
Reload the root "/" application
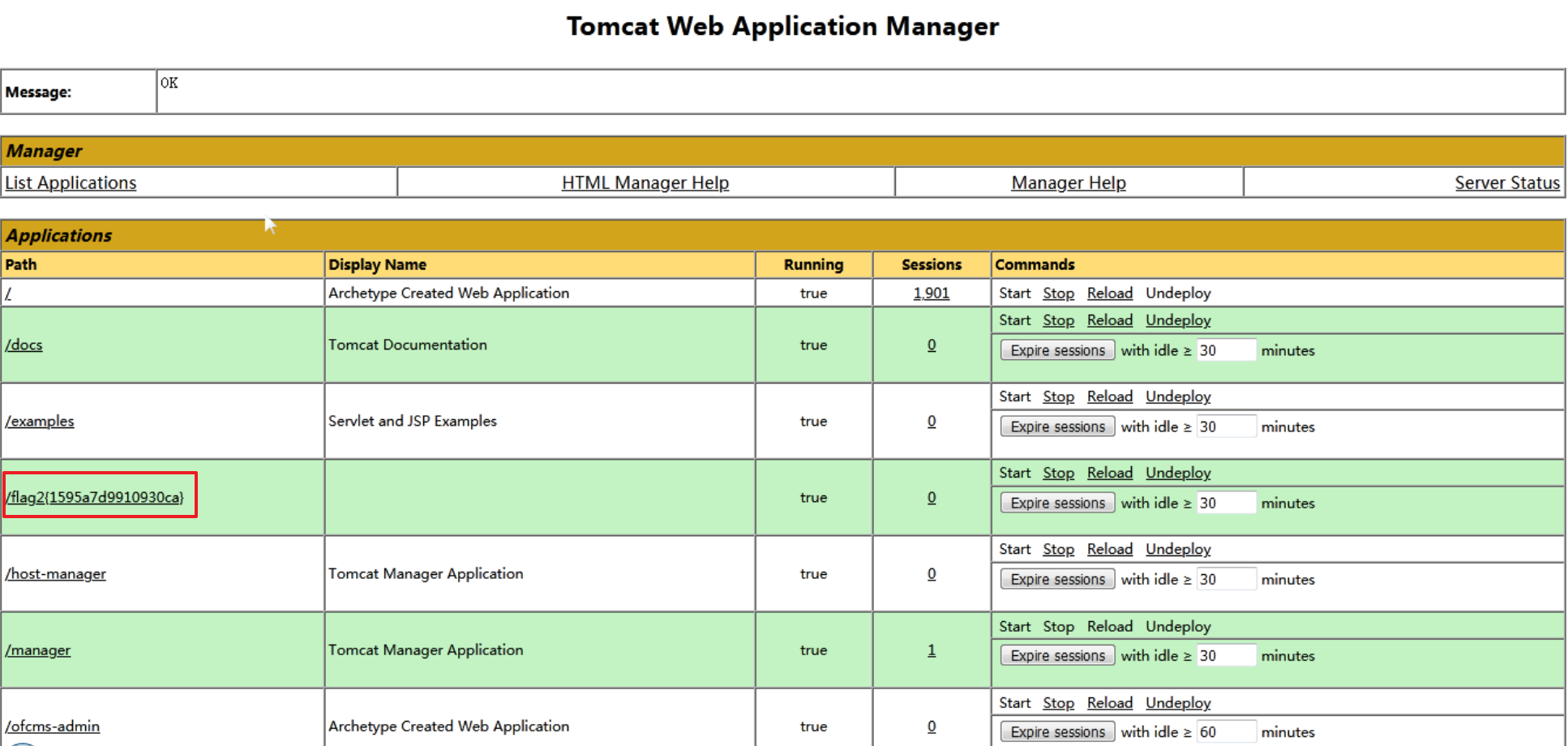click(x=1110, y=293)
